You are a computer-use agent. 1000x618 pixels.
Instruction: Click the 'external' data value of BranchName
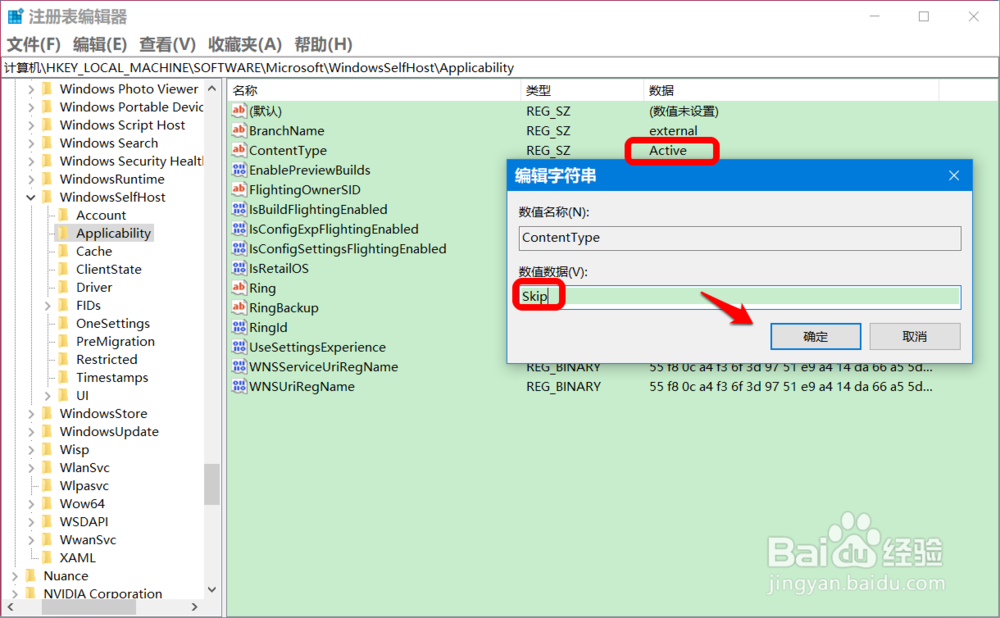[x=673, y=130]
